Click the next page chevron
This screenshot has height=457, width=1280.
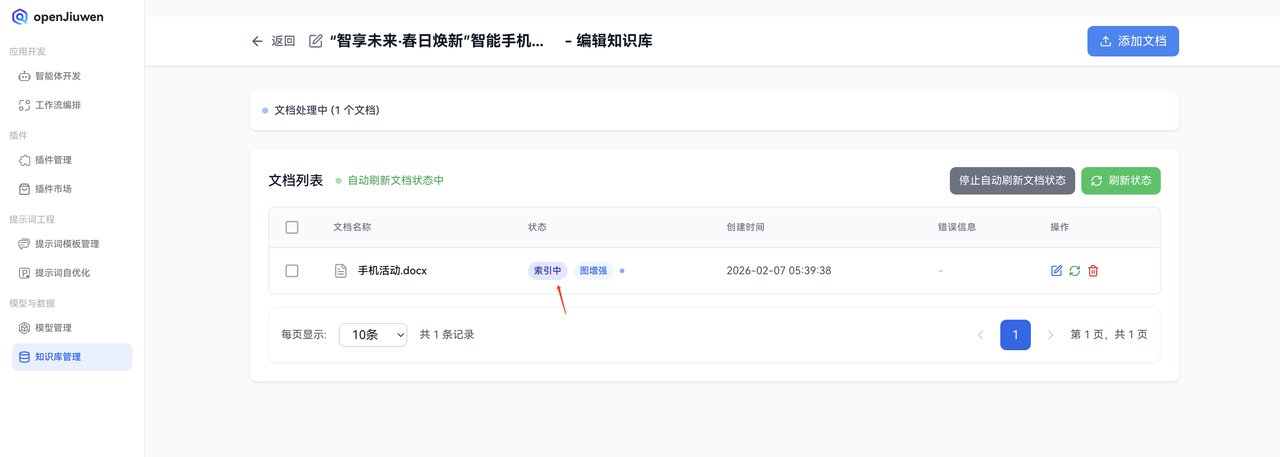click(x=1050, y=335)
